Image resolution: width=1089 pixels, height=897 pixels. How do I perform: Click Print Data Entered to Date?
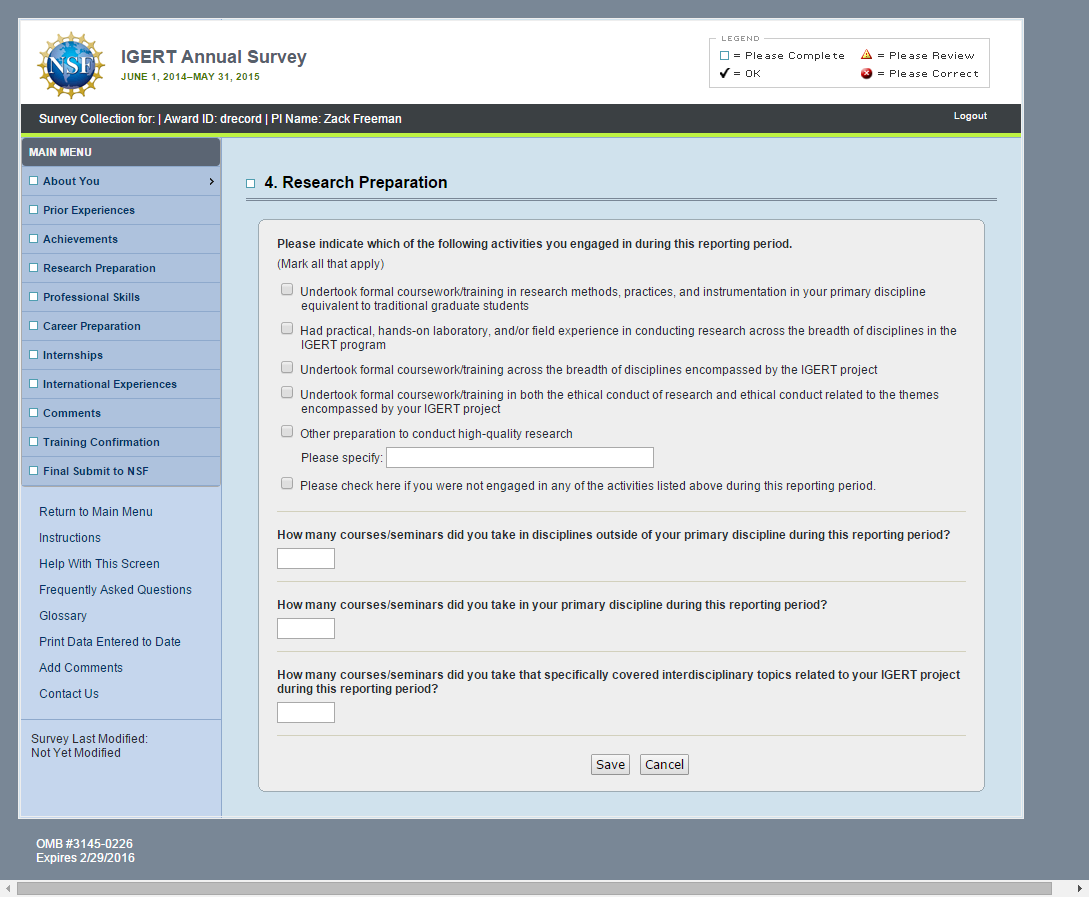pyautogui.click(x=110, y=642)
